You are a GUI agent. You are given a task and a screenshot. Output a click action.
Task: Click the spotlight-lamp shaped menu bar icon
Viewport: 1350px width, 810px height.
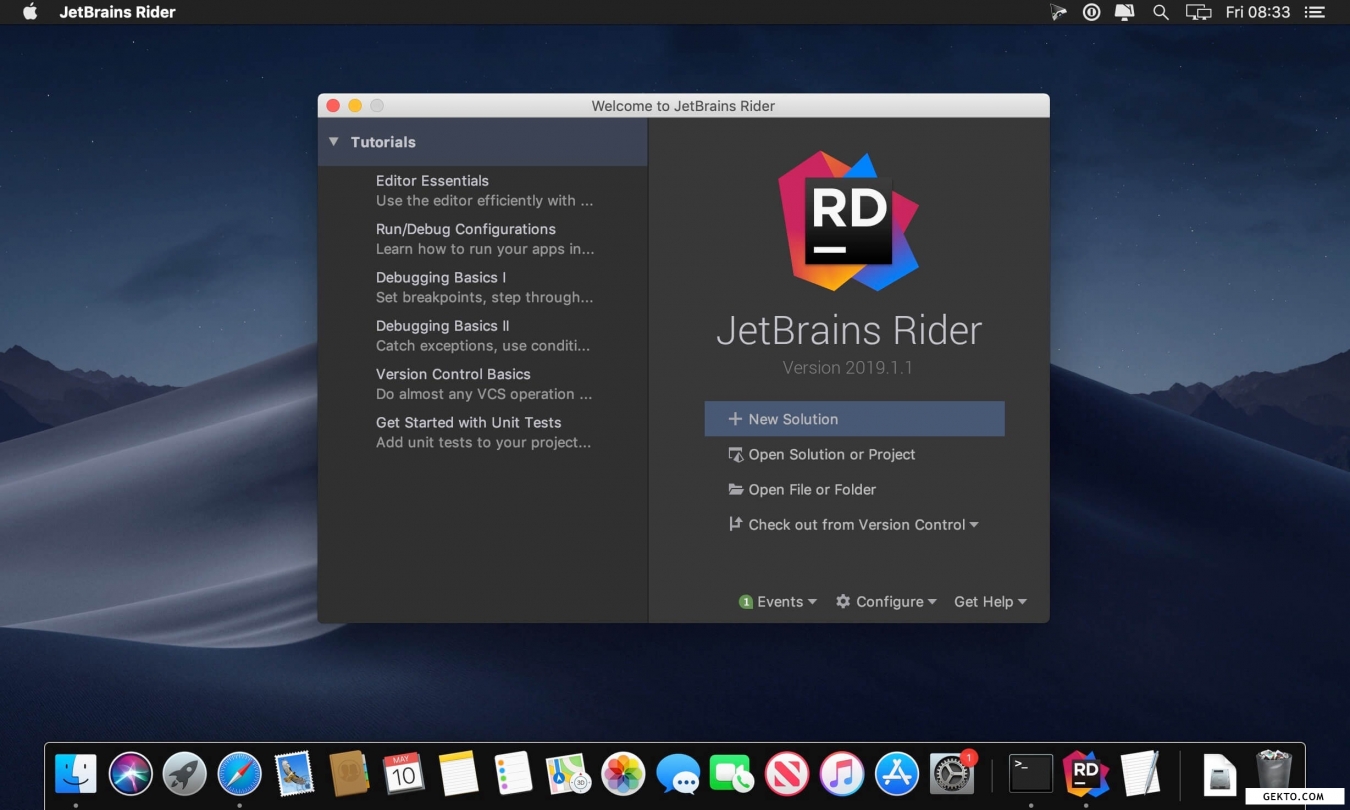(x=1058, y=12)
